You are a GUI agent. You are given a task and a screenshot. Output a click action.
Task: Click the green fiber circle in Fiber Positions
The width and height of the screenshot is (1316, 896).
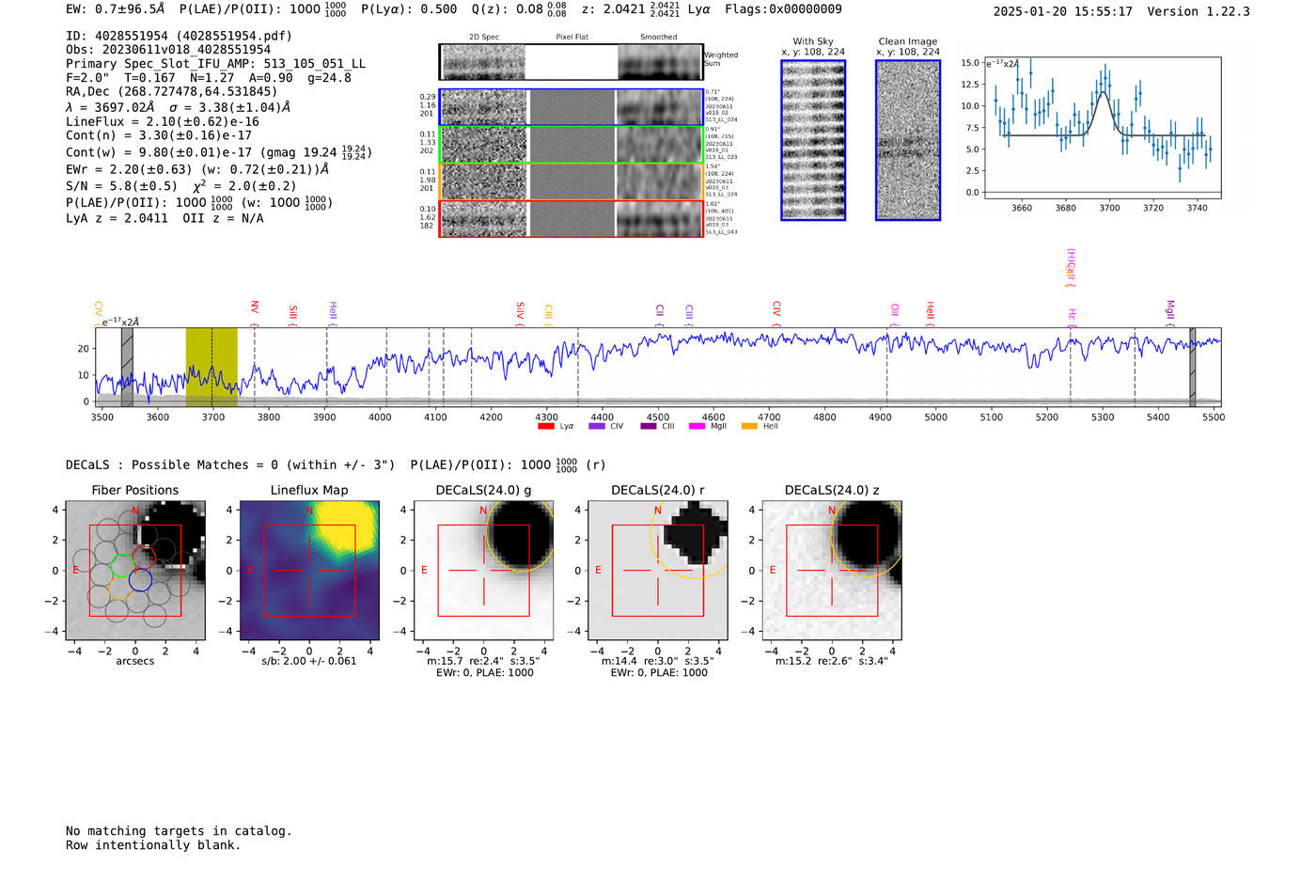tap(122, 565)
